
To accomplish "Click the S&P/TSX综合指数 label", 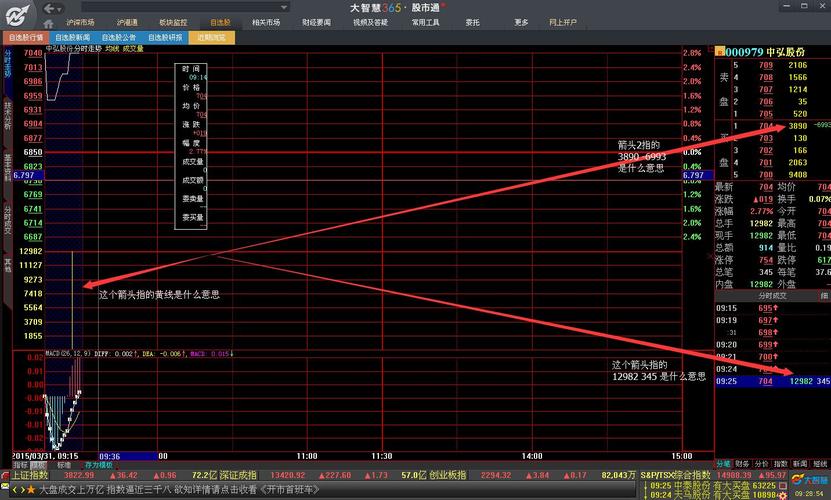I will 675,476.
